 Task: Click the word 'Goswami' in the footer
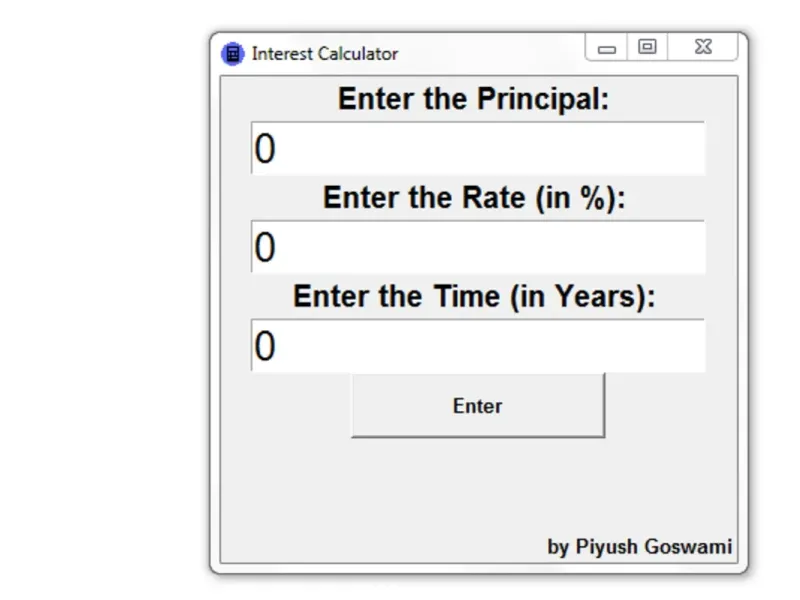(x=691, y=547)
